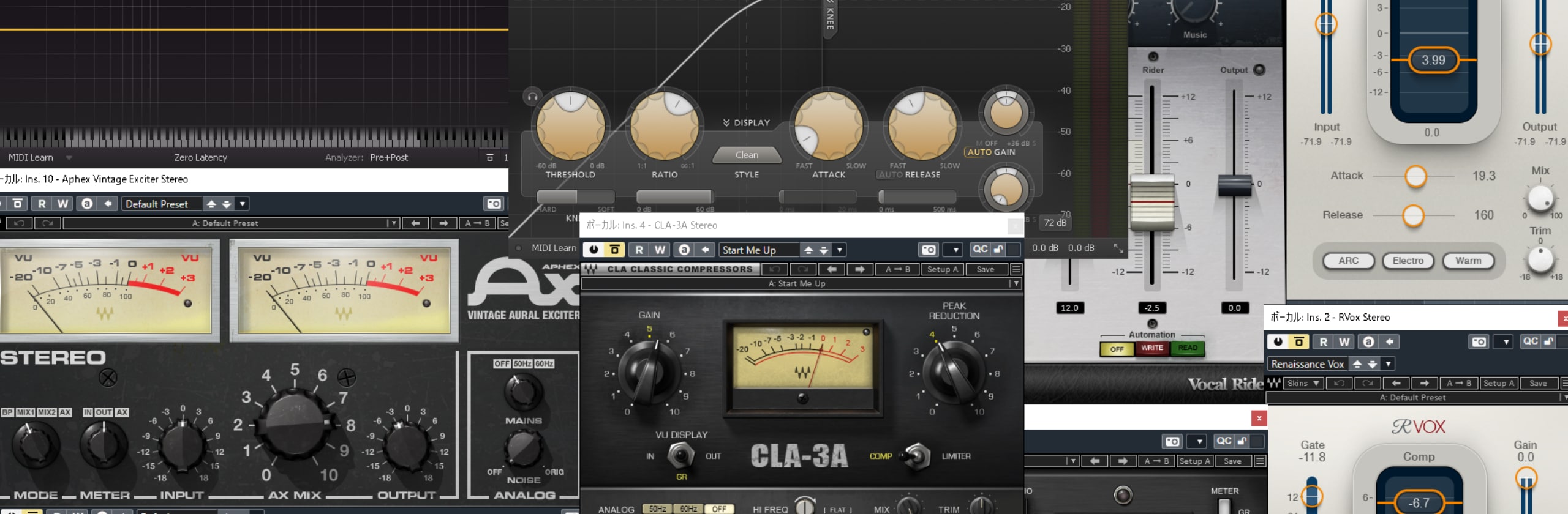Flip the VU DISPLAY switch on CLA-3A
Image resolution: width=1568 pixels, height=514 pixels.
[680, 455]
